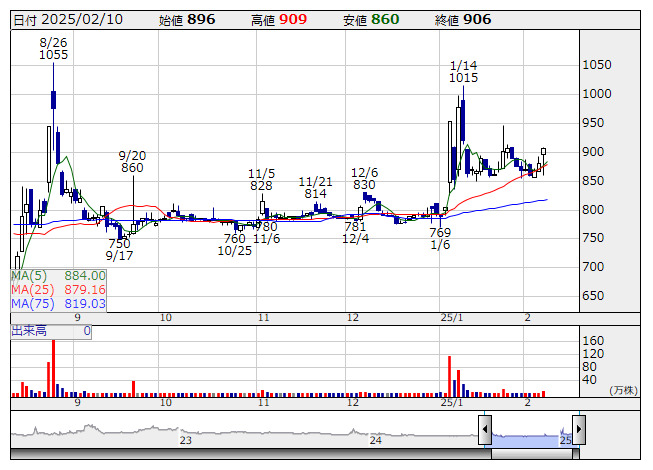Click the 1050 price axis label
The image size is (653, 470).
pyautogui.click(x=597, y=65)
